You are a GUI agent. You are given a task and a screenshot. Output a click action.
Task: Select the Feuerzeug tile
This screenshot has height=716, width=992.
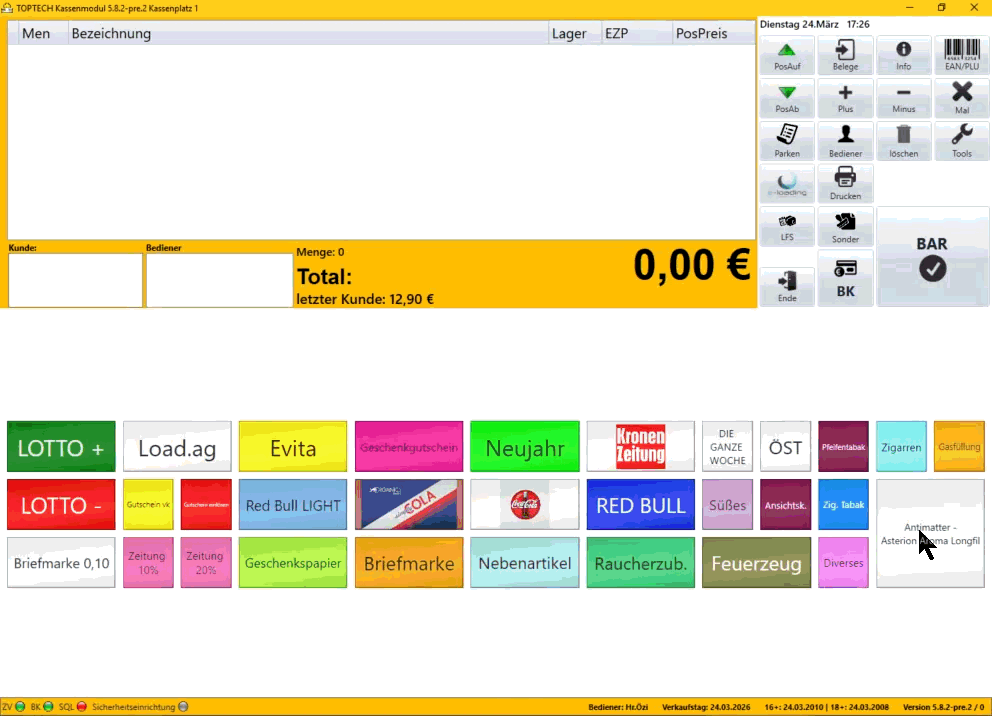(756, 563)
